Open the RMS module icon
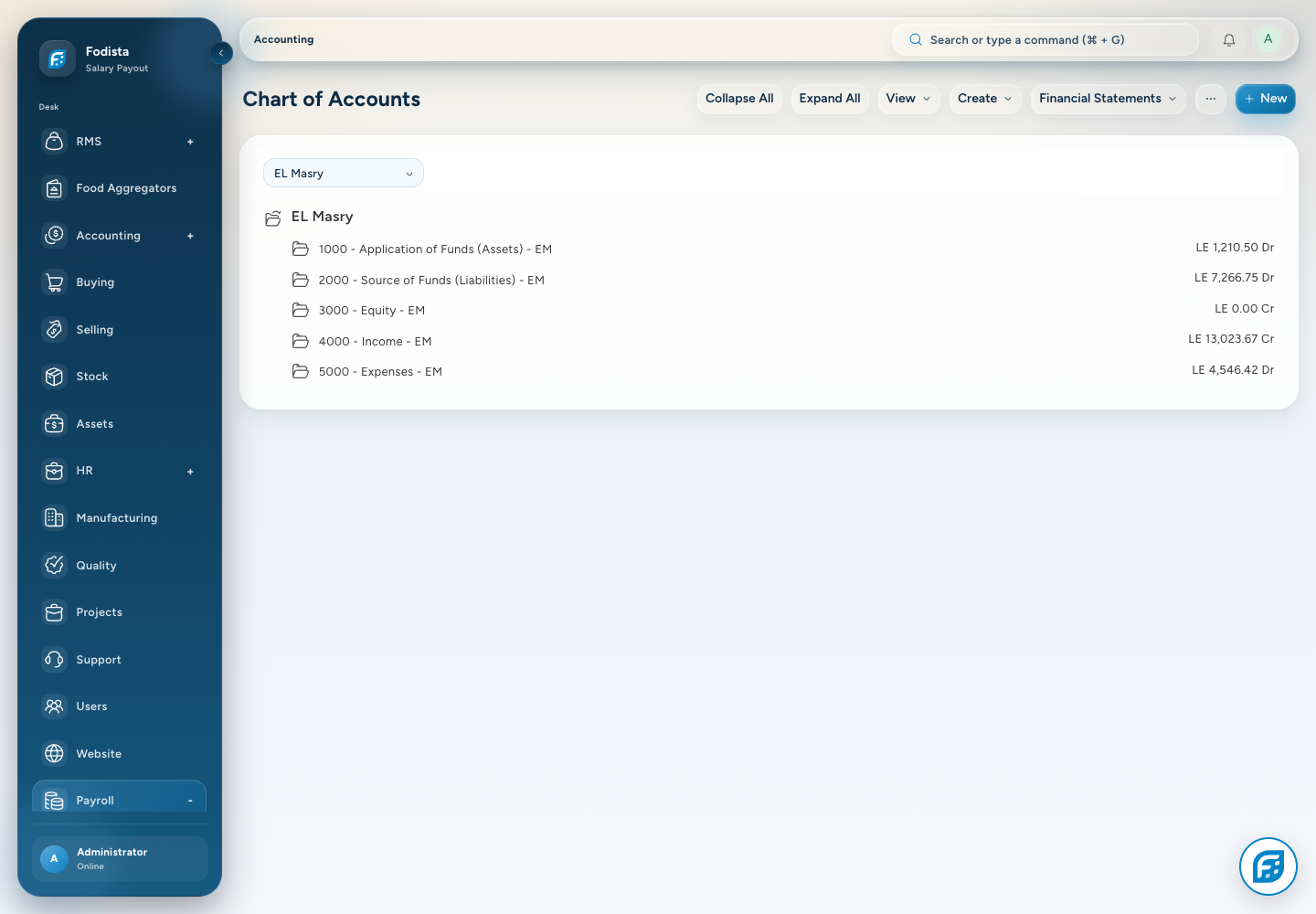 tap(55, 142)
